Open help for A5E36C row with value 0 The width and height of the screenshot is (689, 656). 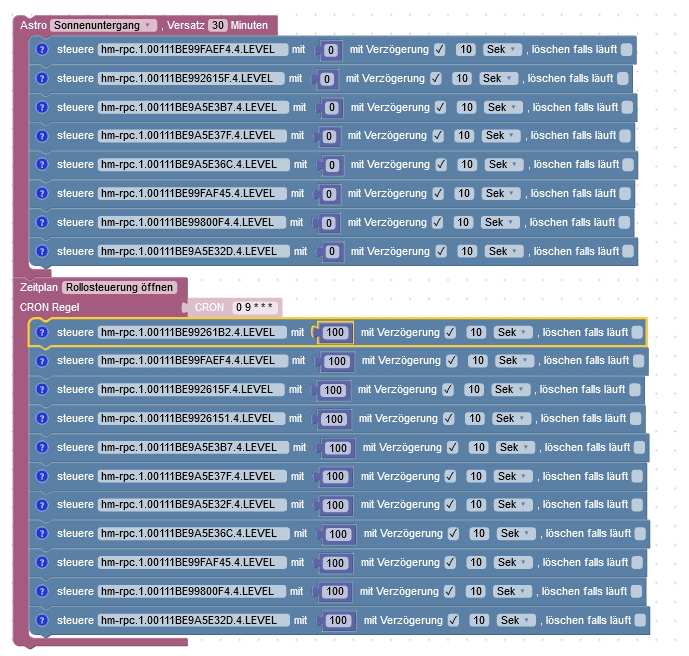(x=42, y=164)
